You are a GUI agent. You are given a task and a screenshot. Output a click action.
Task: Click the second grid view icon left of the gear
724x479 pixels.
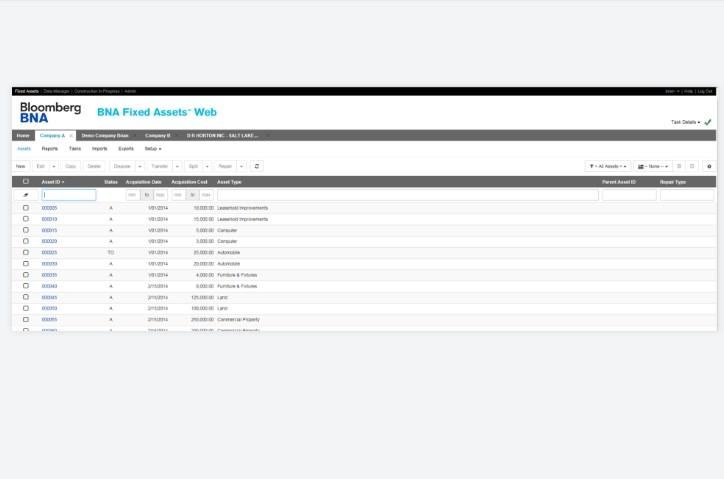click(x=692, y=166)
